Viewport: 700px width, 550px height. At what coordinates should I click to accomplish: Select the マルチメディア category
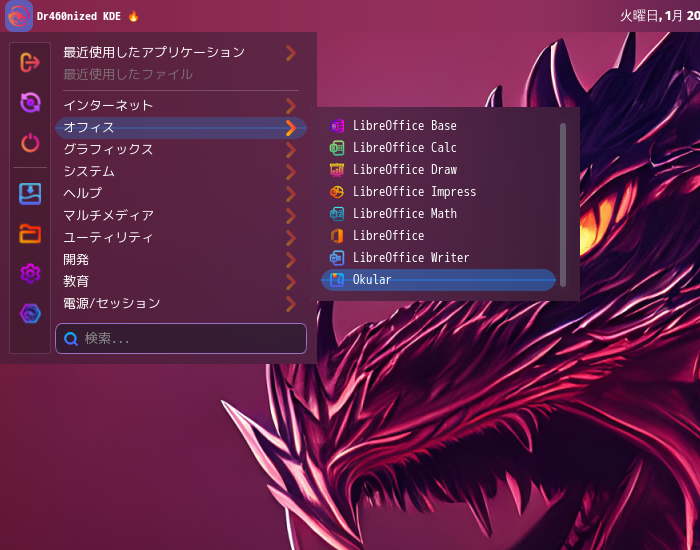coord(181,216)
